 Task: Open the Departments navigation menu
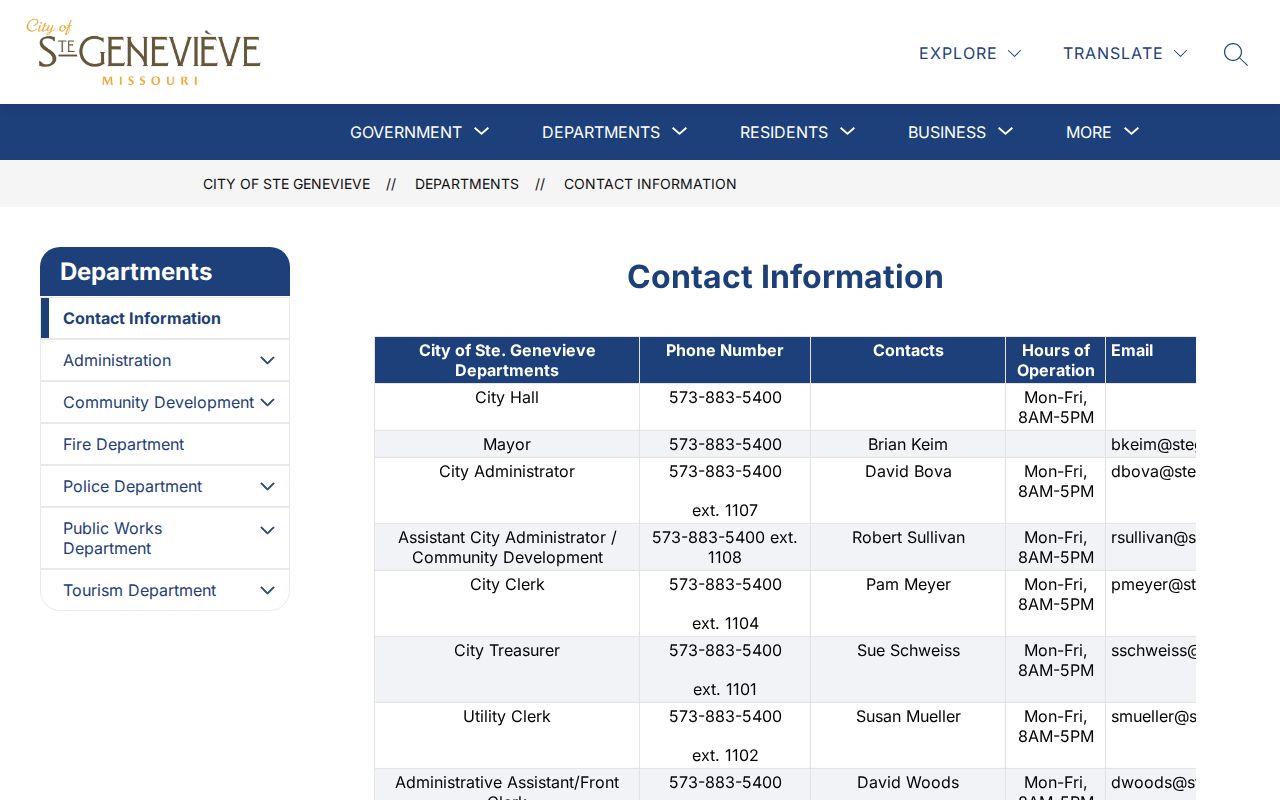(x=614, y=132)
